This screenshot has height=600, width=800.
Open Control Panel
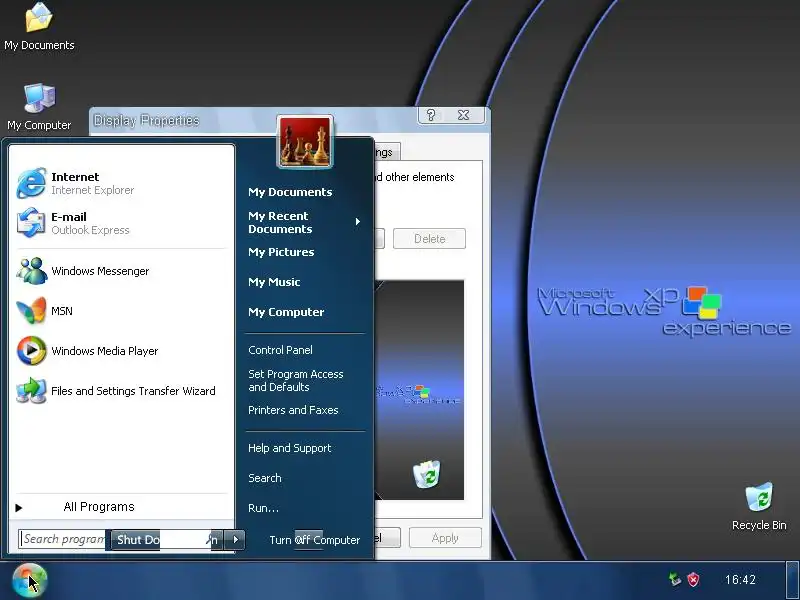click(280, 350)
